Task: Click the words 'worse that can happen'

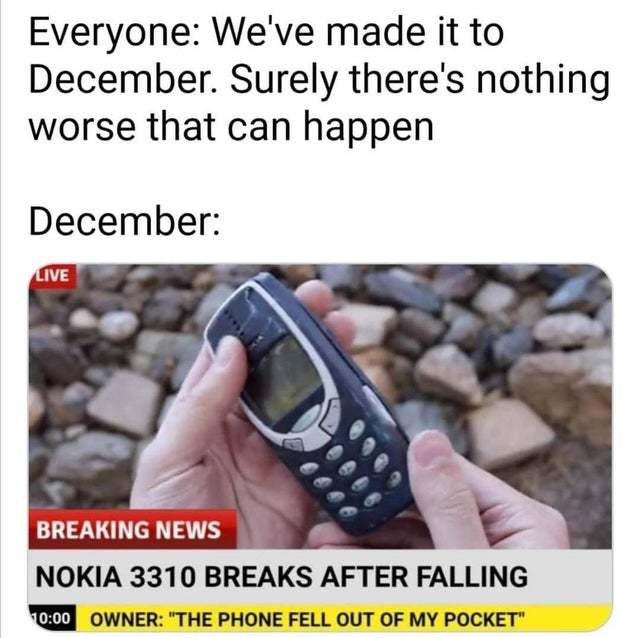Action: 231,128
